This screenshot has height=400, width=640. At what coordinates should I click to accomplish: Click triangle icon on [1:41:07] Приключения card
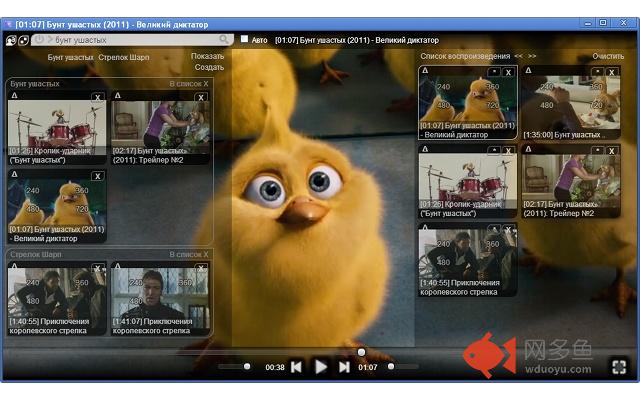tap(118, 266)
